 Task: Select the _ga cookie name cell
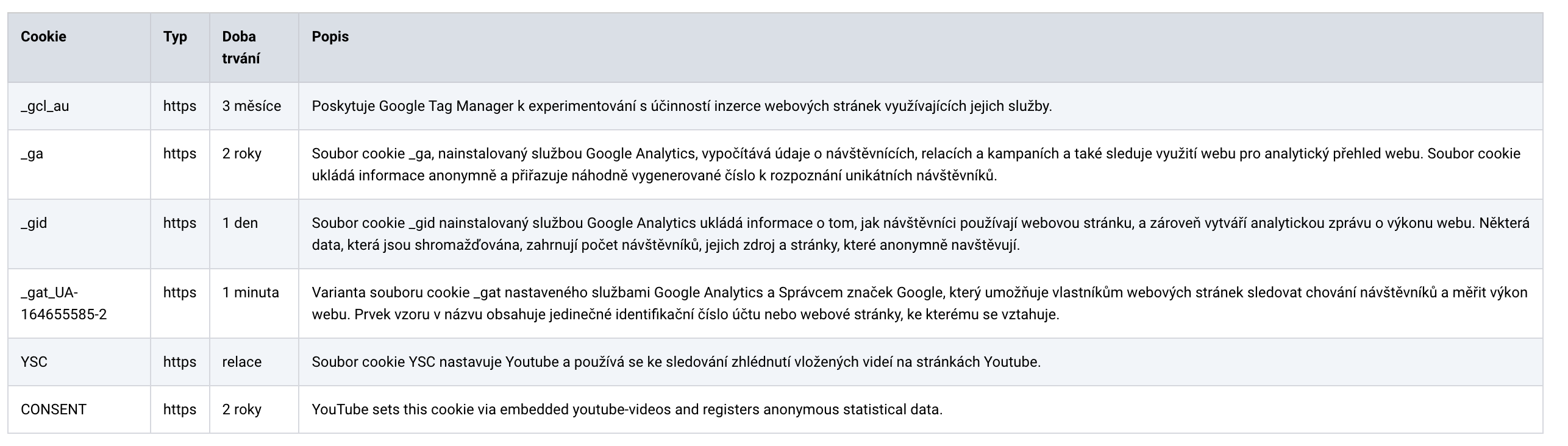(32, 154)
